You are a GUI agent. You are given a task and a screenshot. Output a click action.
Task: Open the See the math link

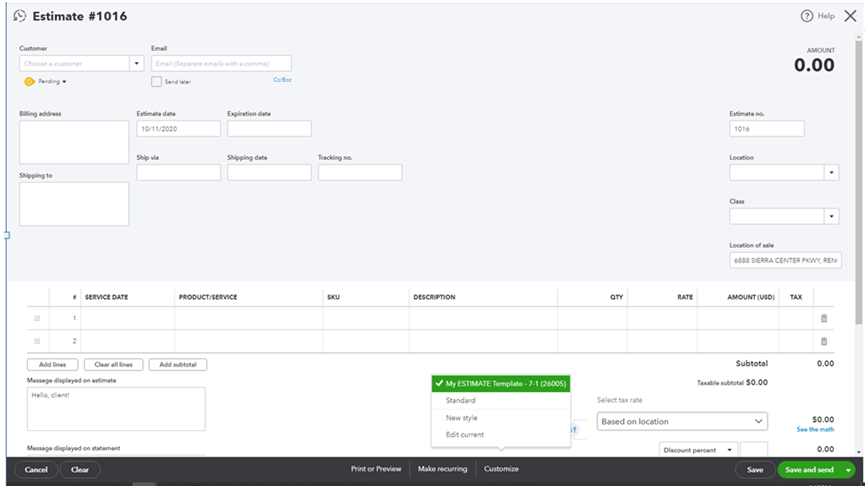click(x=815, y=429)
